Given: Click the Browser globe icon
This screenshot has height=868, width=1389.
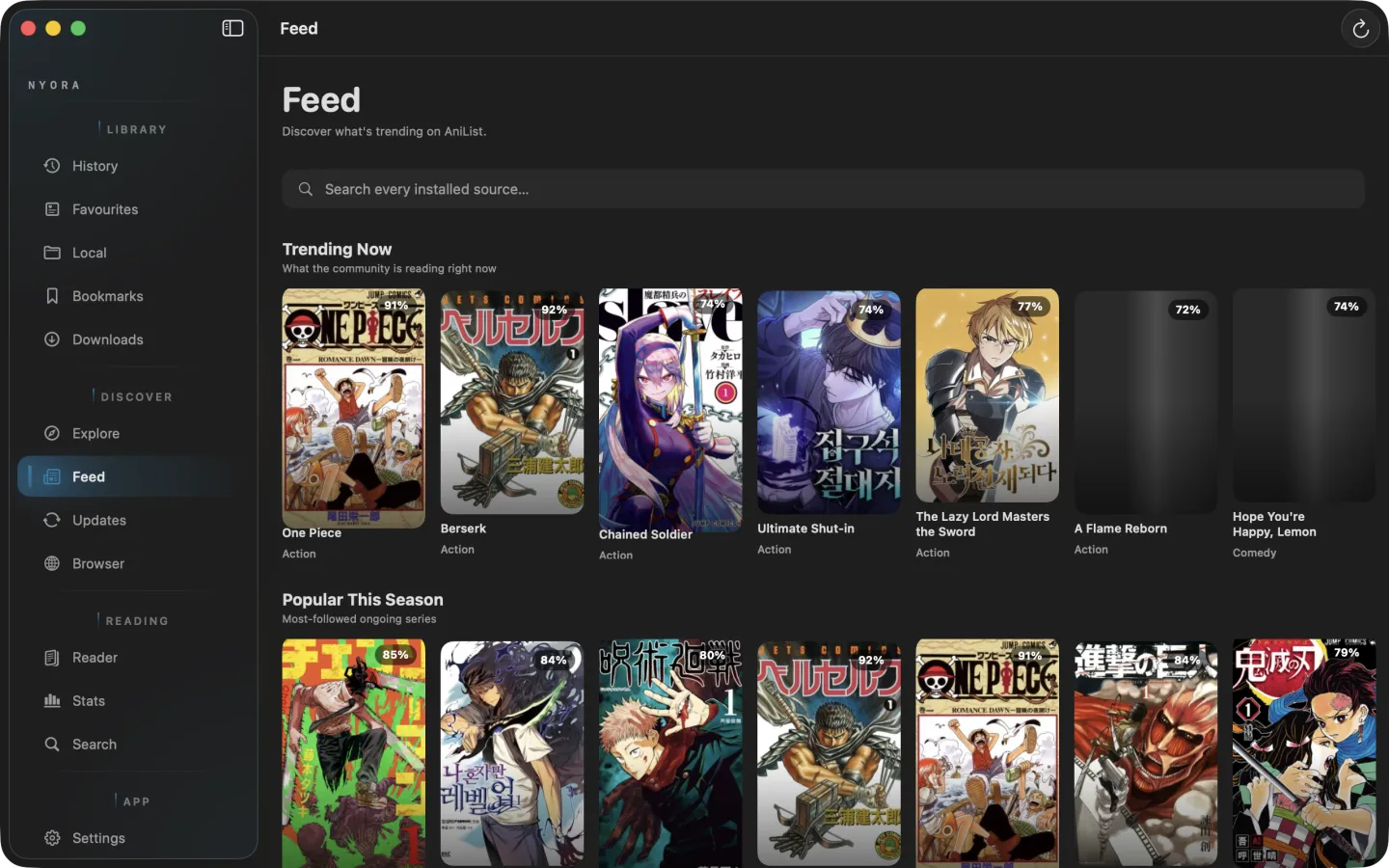Looking at the screenshot, I should click(52, 563).
